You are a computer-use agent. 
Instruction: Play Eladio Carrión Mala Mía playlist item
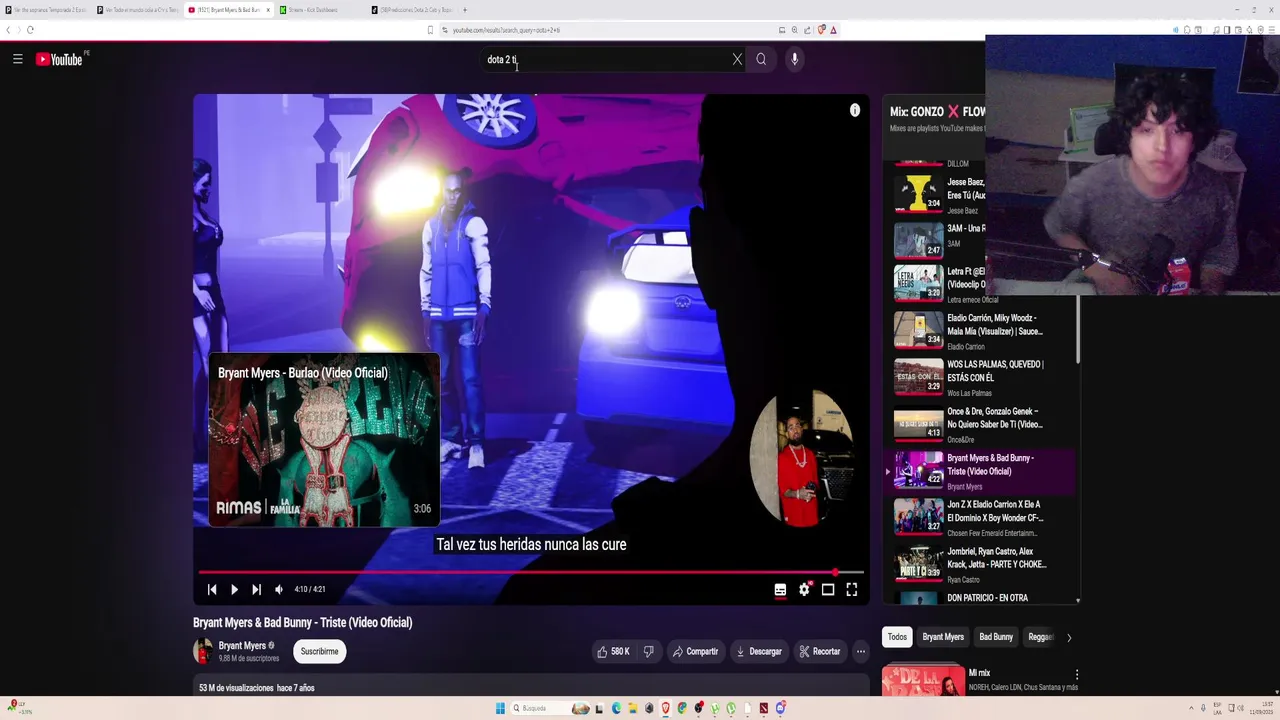pos(980,331)
